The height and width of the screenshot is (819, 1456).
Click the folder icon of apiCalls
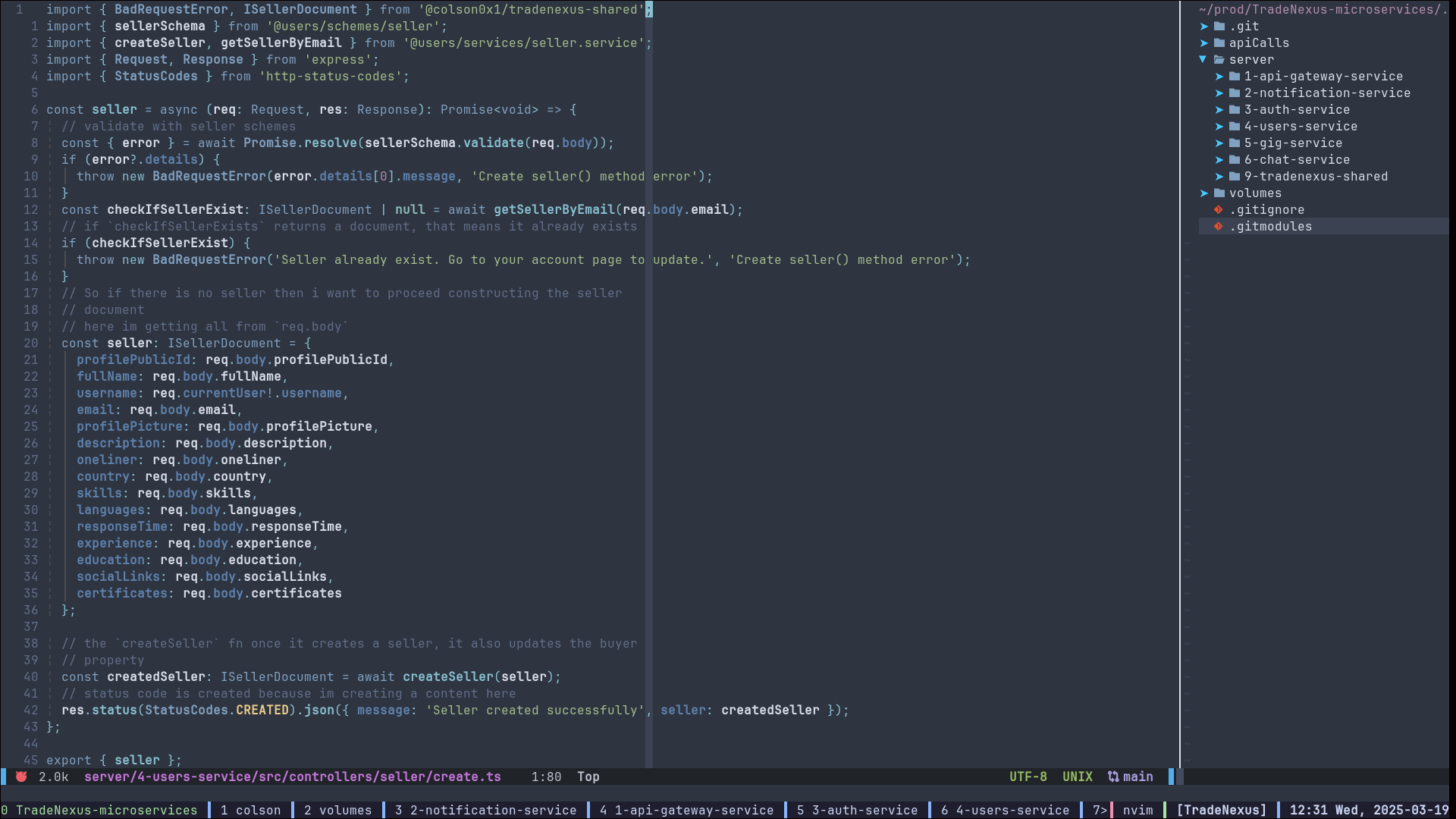[1219, 43]
